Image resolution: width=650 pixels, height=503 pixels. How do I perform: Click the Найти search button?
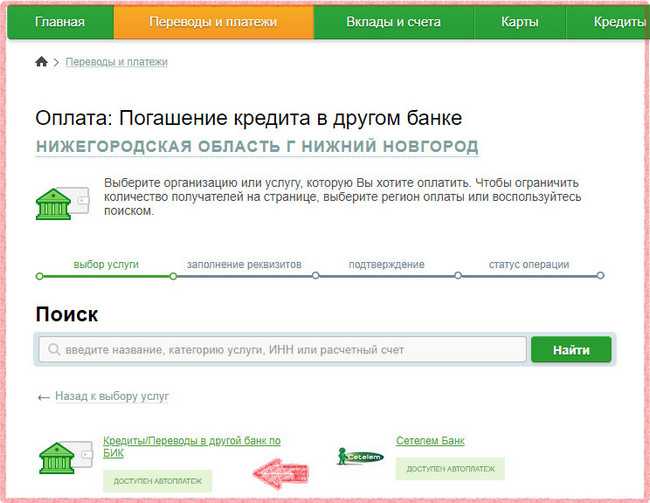[x=571, y=350]
